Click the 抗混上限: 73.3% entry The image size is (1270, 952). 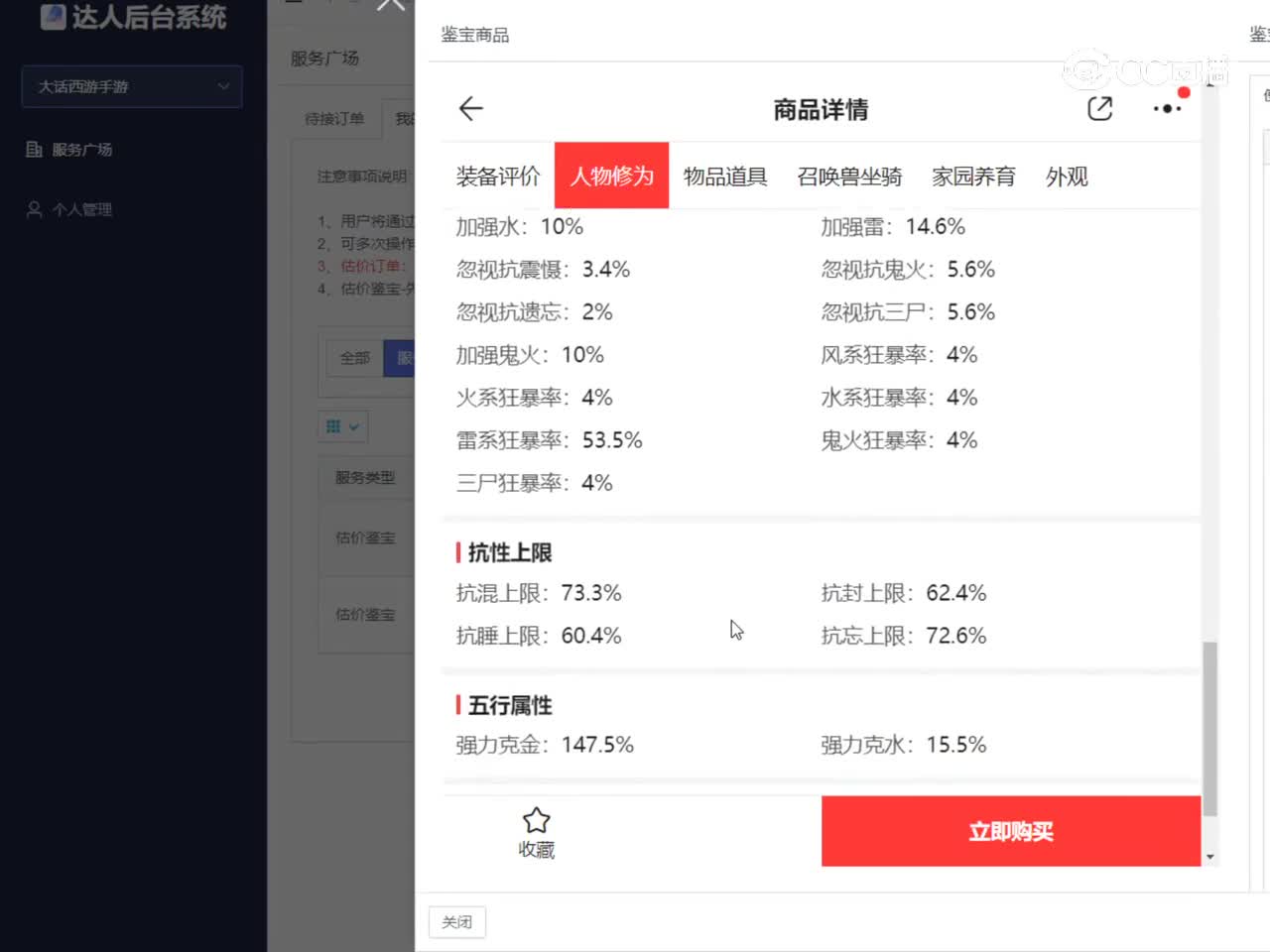coord(539,593)
